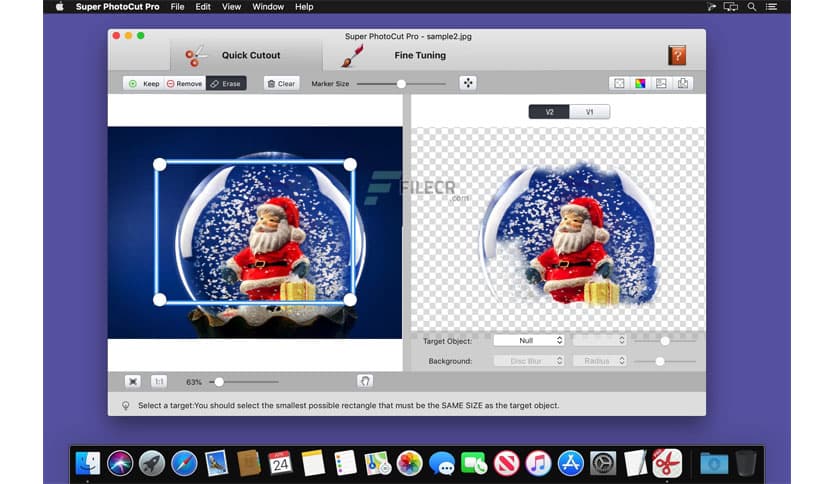Image resolution: width=836 pixels, height=484 pixels.
Task: Open Finder from the dock
Action: tap(87, 463)
